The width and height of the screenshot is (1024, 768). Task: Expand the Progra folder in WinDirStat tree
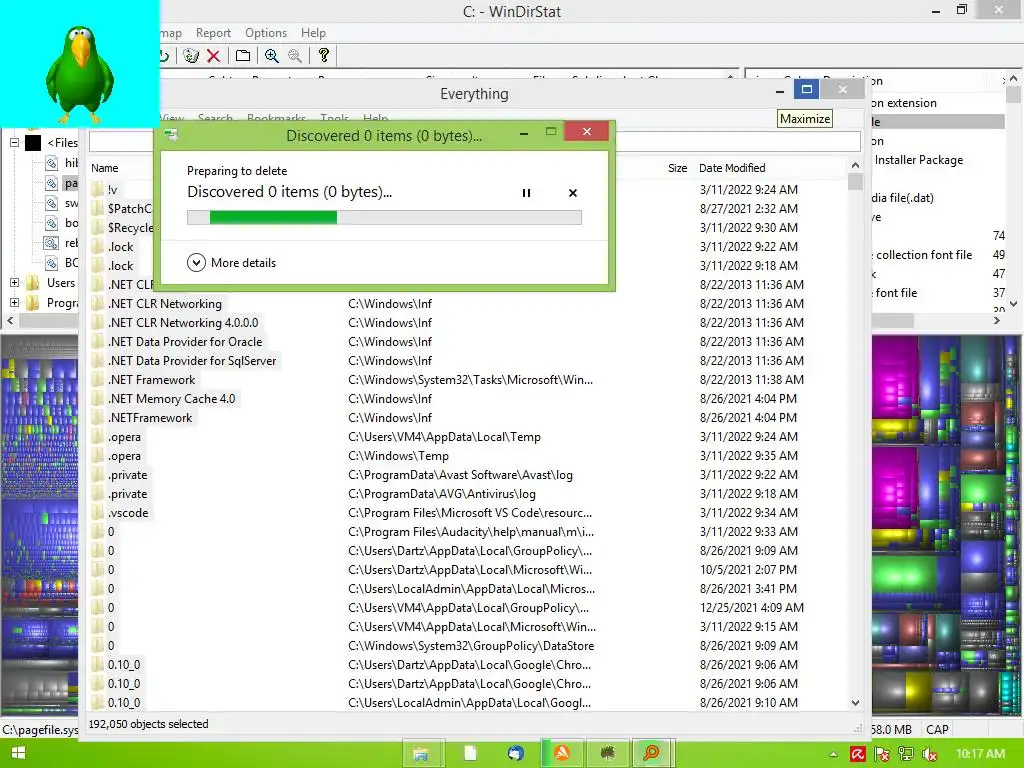pos(14,302)
